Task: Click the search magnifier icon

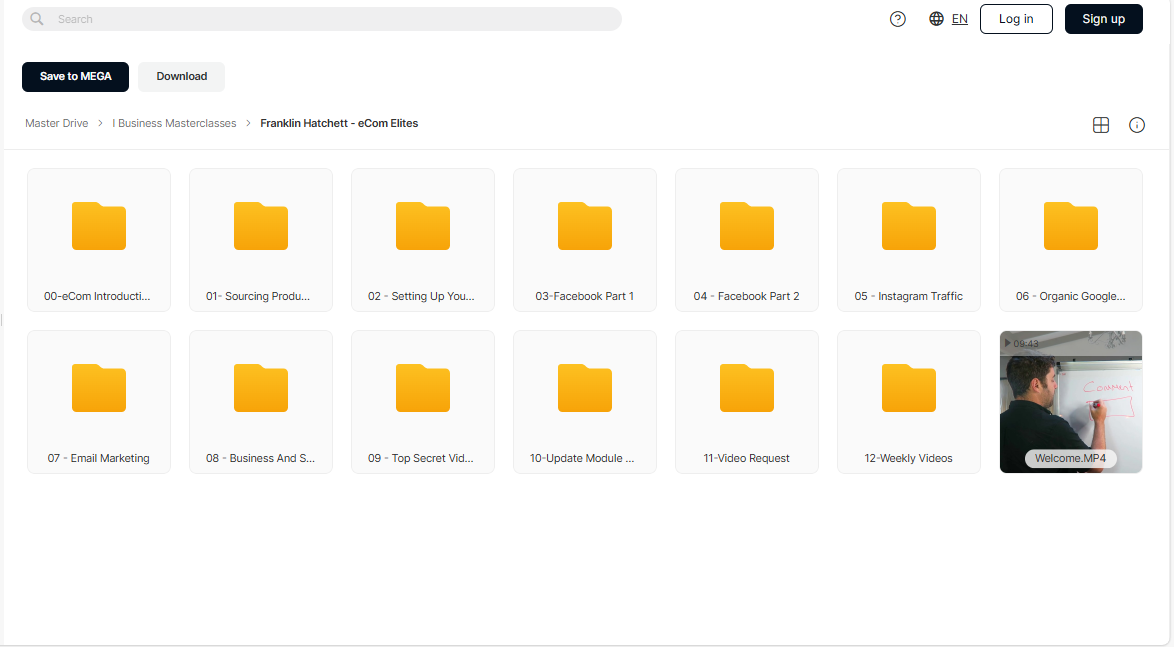Action: pos(37,19)
